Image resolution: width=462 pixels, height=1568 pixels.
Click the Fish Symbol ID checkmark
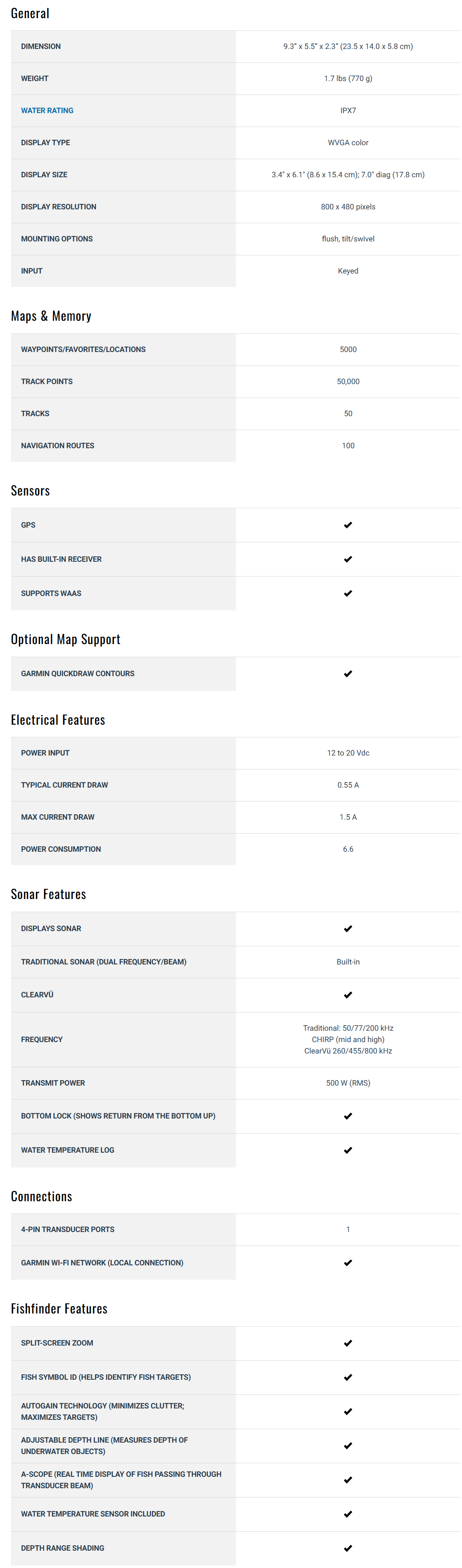pos(348,1377)
